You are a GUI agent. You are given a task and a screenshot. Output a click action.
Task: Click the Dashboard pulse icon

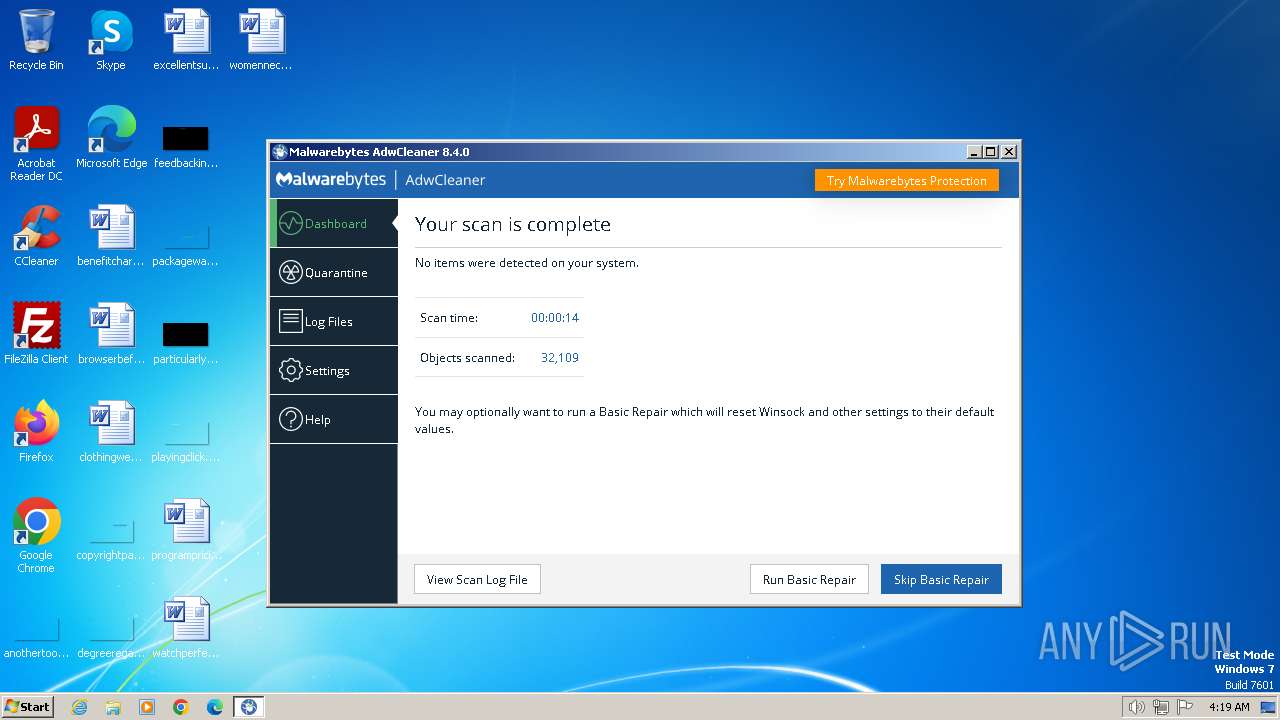tap(290, 223)
